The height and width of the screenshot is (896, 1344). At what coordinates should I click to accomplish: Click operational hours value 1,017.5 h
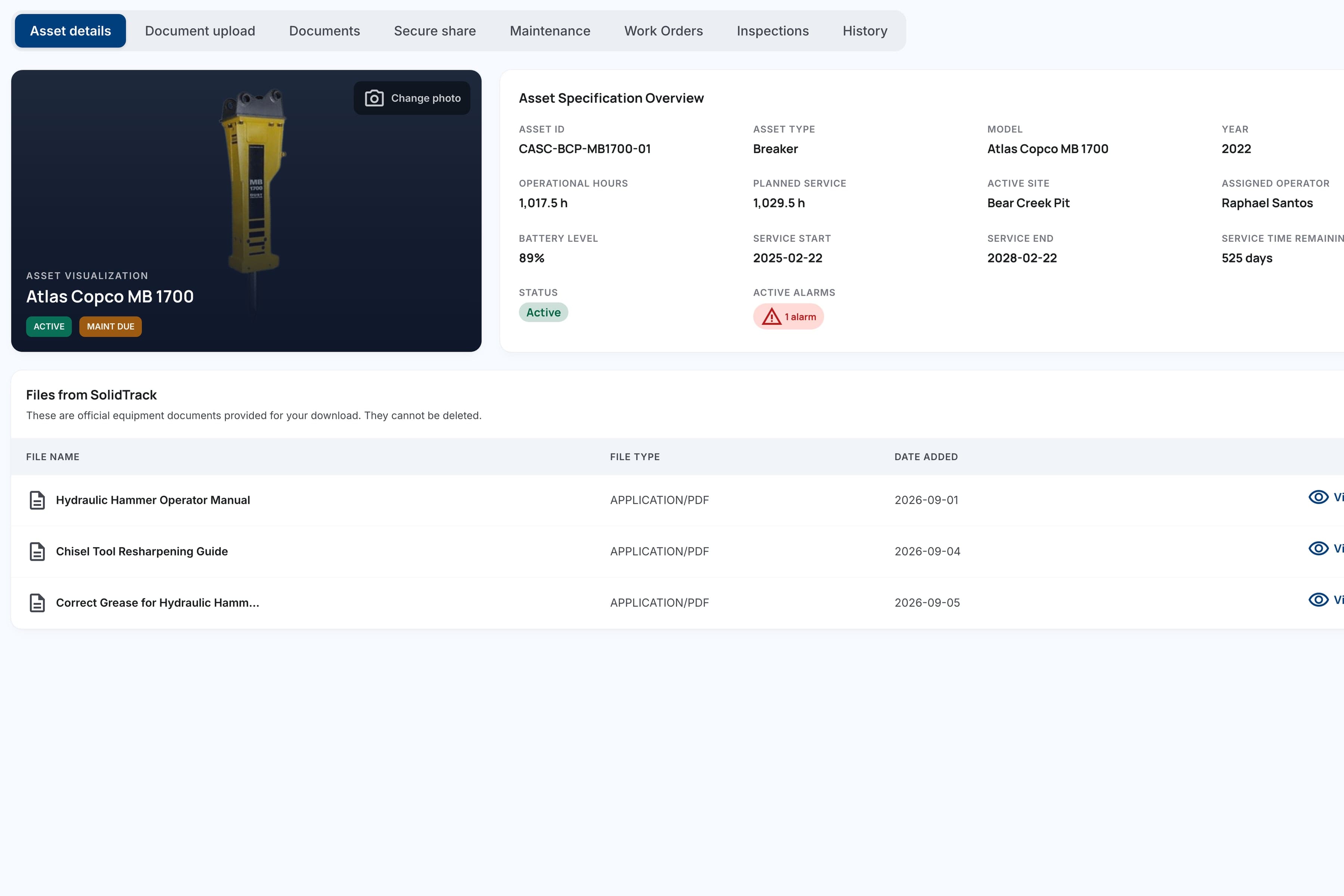coord(543,203)
